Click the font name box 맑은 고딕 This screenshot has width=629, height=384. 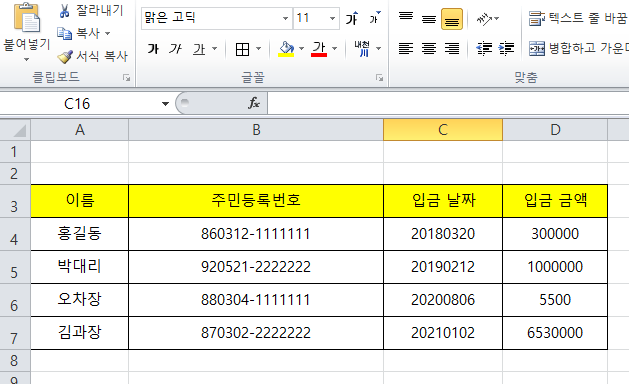point(211,18)
